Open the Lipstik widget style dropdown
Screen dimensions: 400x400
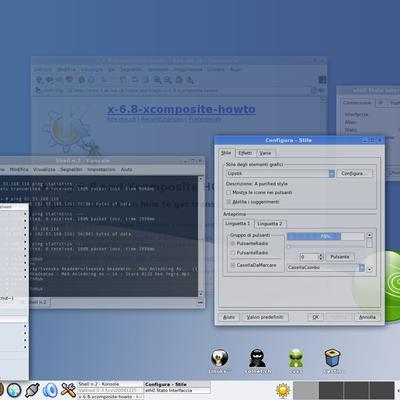pos(280,173)
